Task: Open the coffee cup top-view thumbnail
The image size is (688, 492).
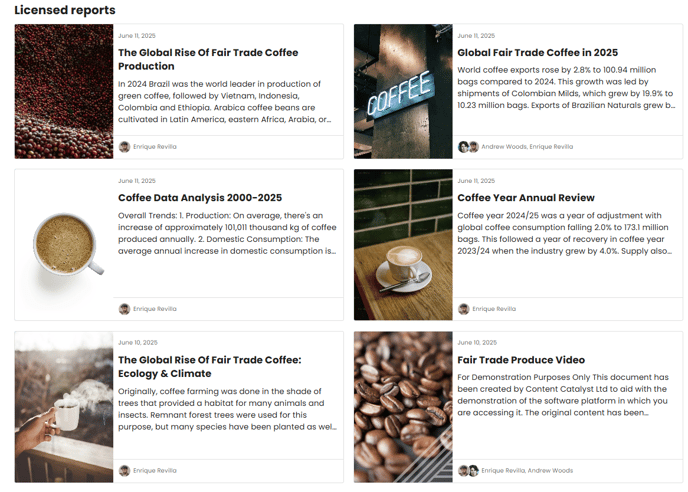Action: click(x=64, y=245)
